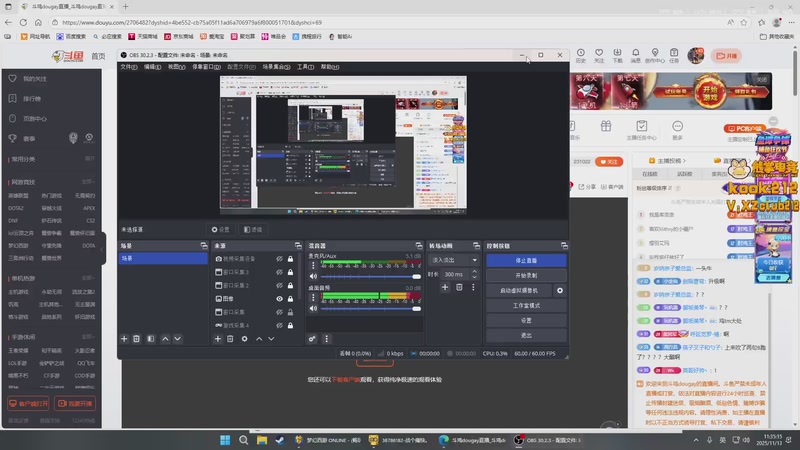
Task: Open the 文件 menu in OBS
Action: [129, 67]
